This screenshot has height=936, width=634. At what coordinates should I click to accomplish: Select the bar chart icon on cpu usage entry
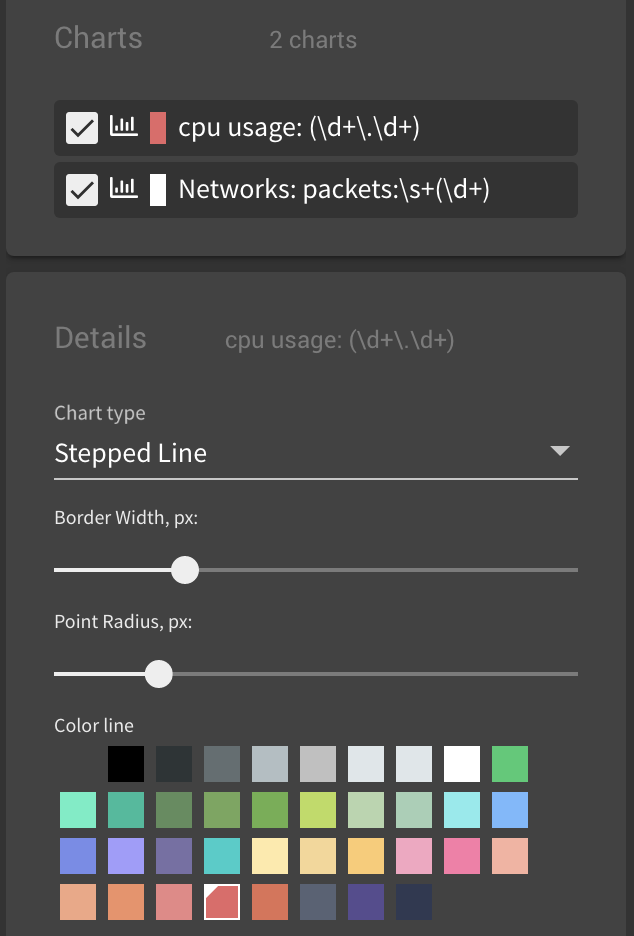[124, 127]
